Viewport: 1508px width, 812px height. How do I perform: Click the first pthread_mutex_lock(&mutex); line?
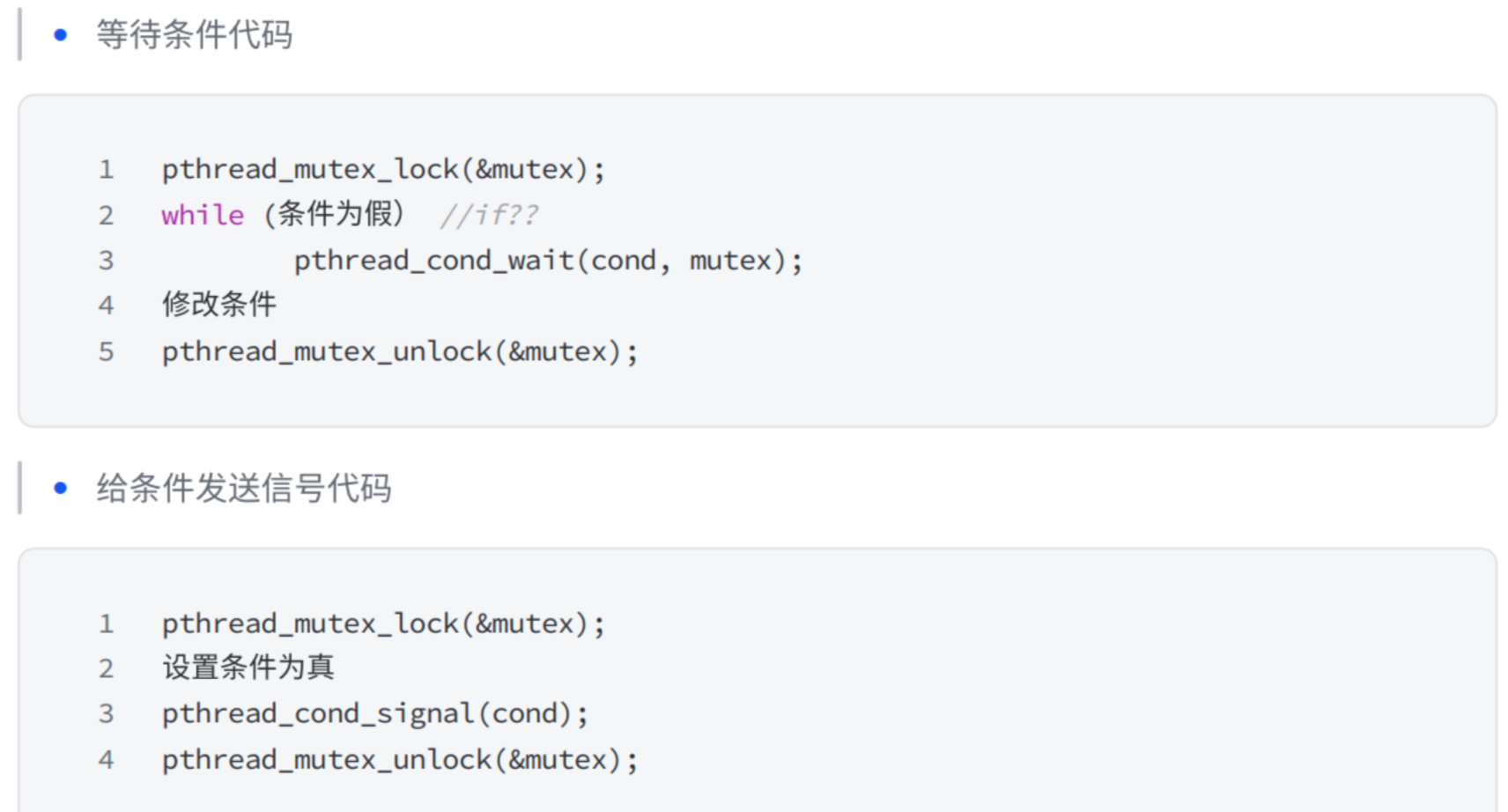(x=383, y=169)
